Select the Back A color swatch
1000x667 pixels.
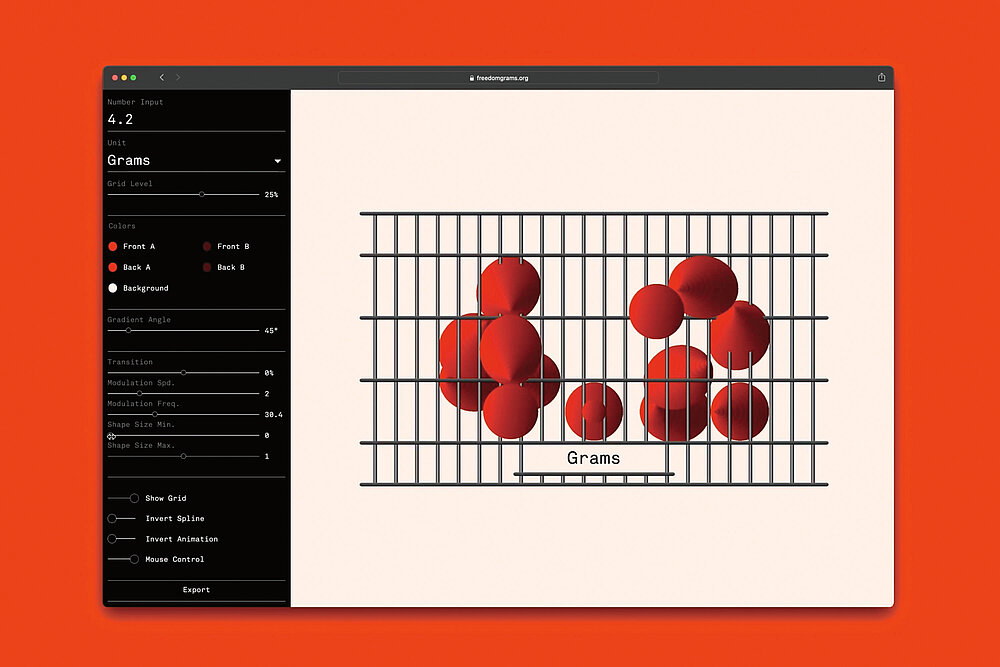pyautogui.click(x=113, y=267)
